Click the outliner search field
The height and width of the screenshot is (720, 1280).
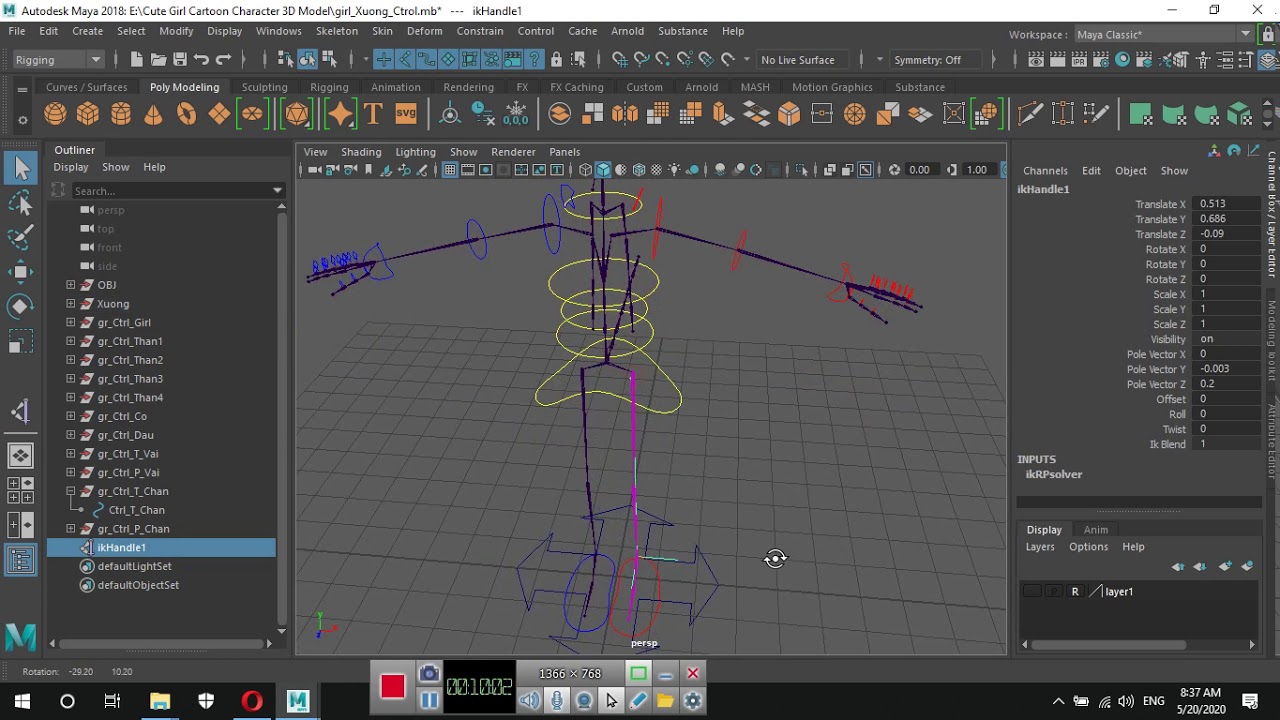coord(170,190)
